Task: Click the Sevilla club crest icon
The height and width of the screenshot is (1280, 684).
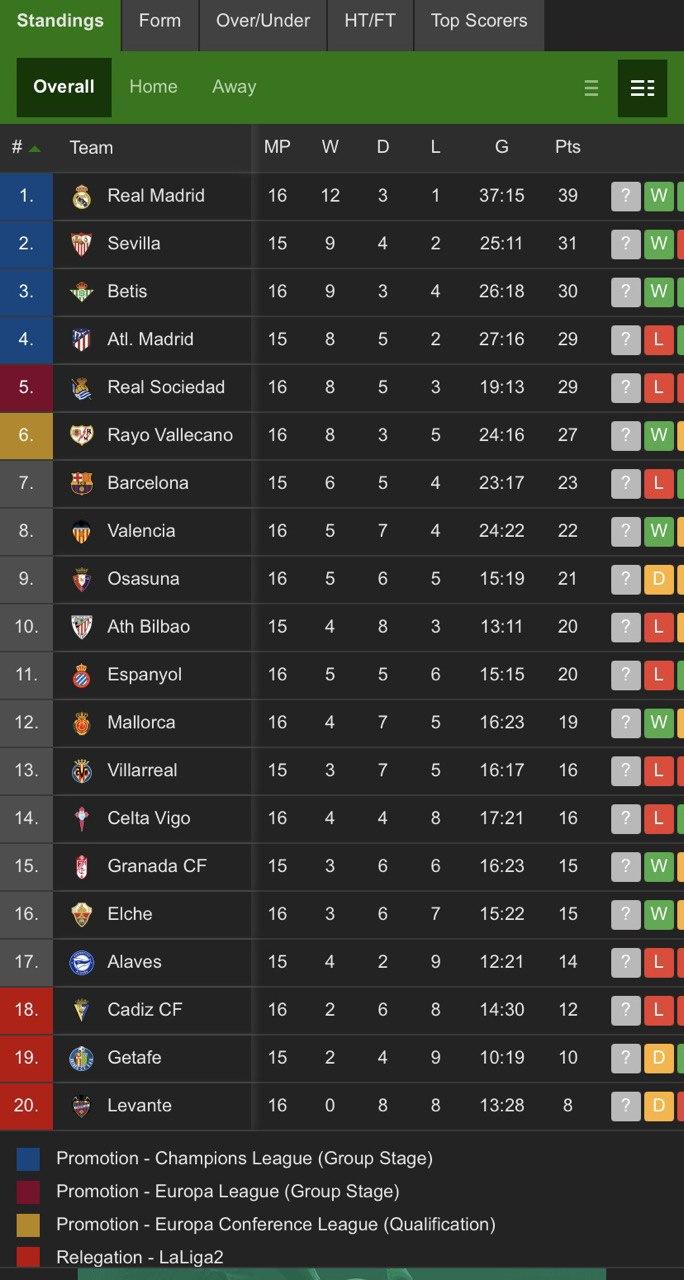Action: tap(81, 244)
